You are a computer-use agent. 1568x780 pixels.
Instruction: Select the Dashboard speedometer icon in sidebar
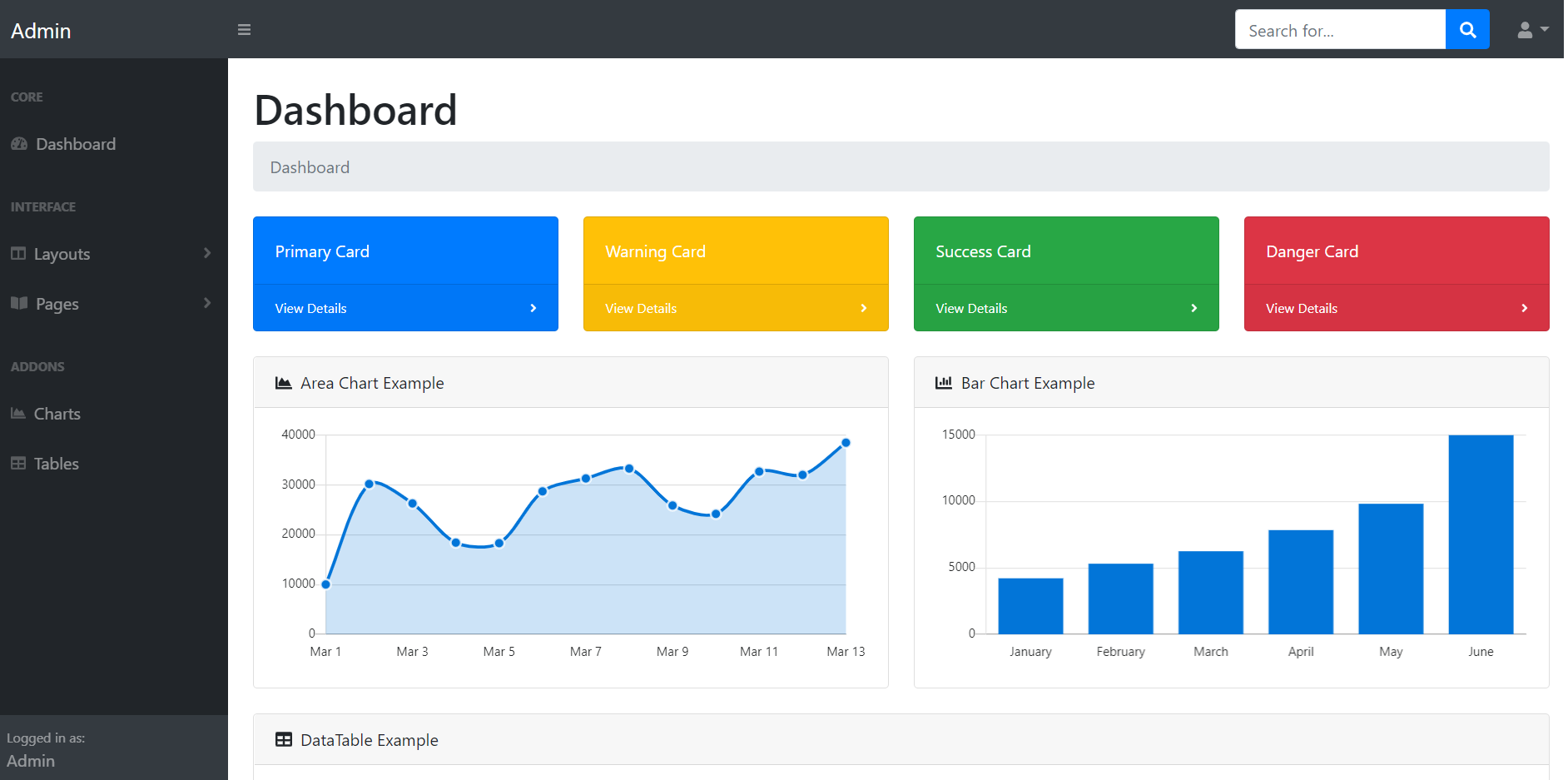pyautogui.click(x=18, y=143)
